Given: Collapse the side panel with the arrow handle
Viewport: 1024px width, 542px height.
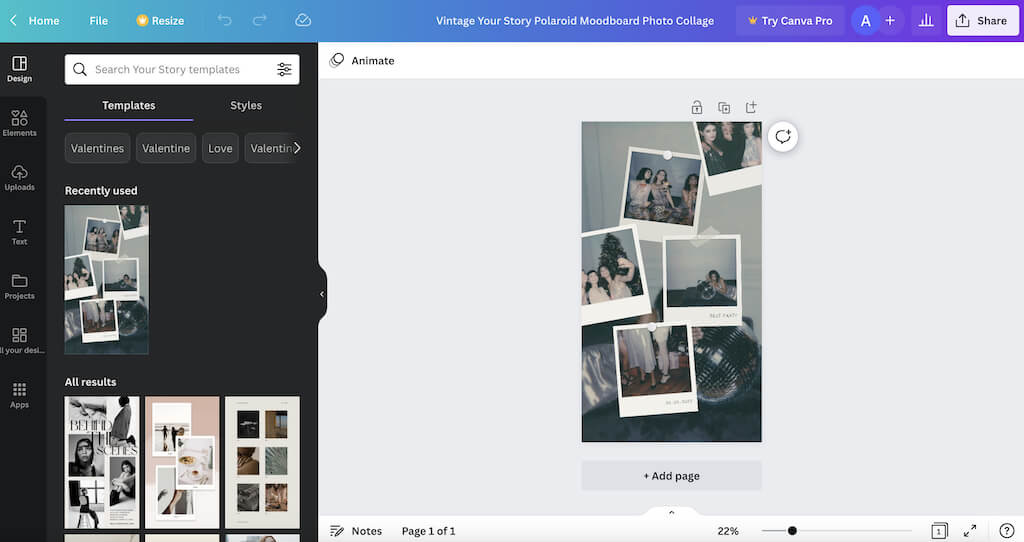Looking at the screenshot, I should coord(322,294).
